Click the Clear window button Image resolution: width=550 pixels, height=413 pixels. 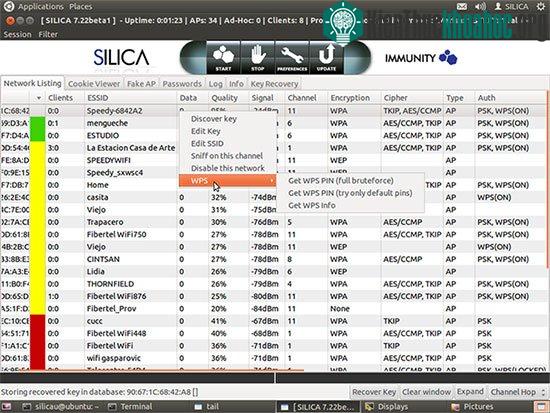pyautogui.click(x=427, y=392)
